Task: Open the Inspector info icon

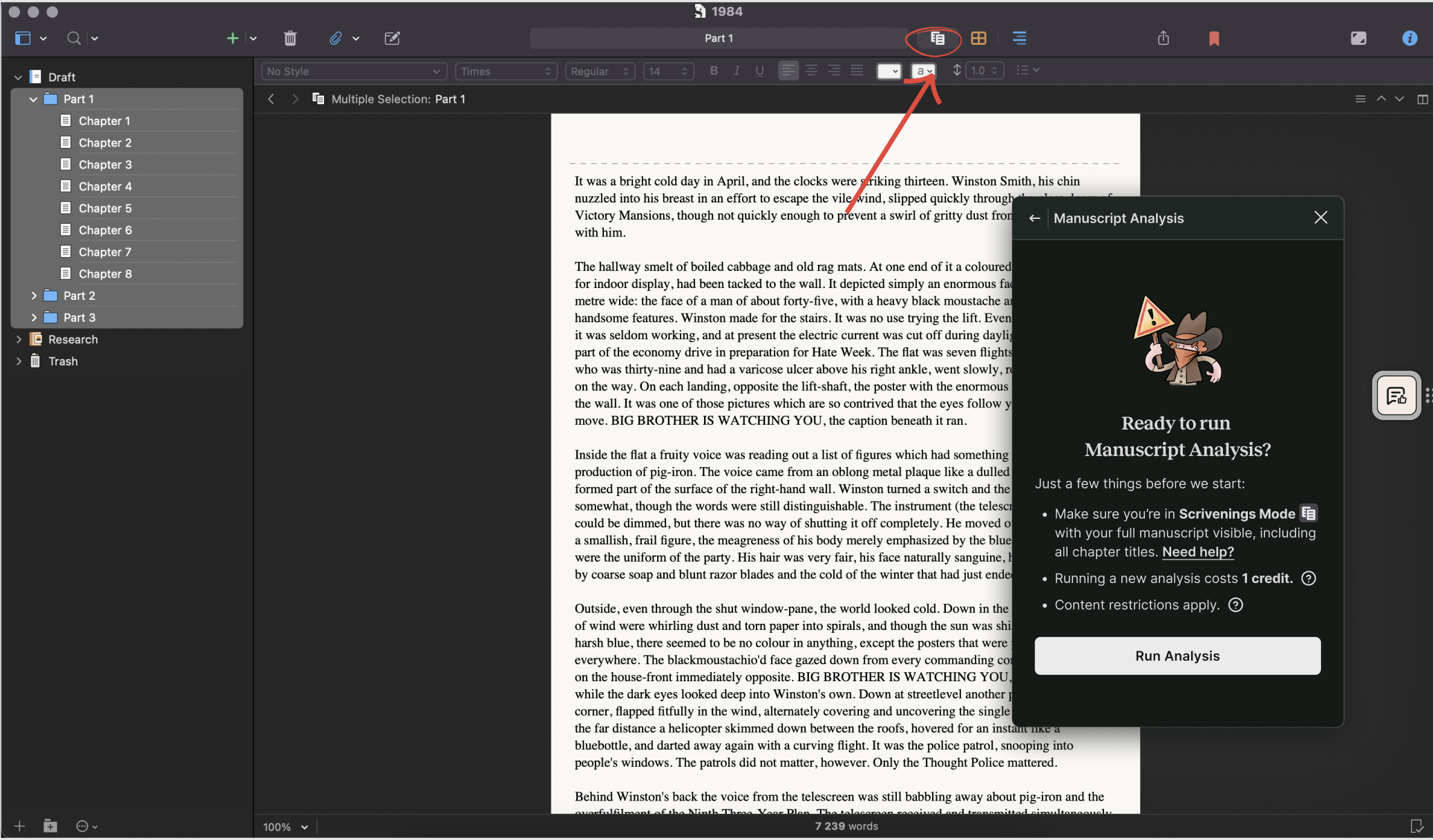Action: (x=1410, y=39)
